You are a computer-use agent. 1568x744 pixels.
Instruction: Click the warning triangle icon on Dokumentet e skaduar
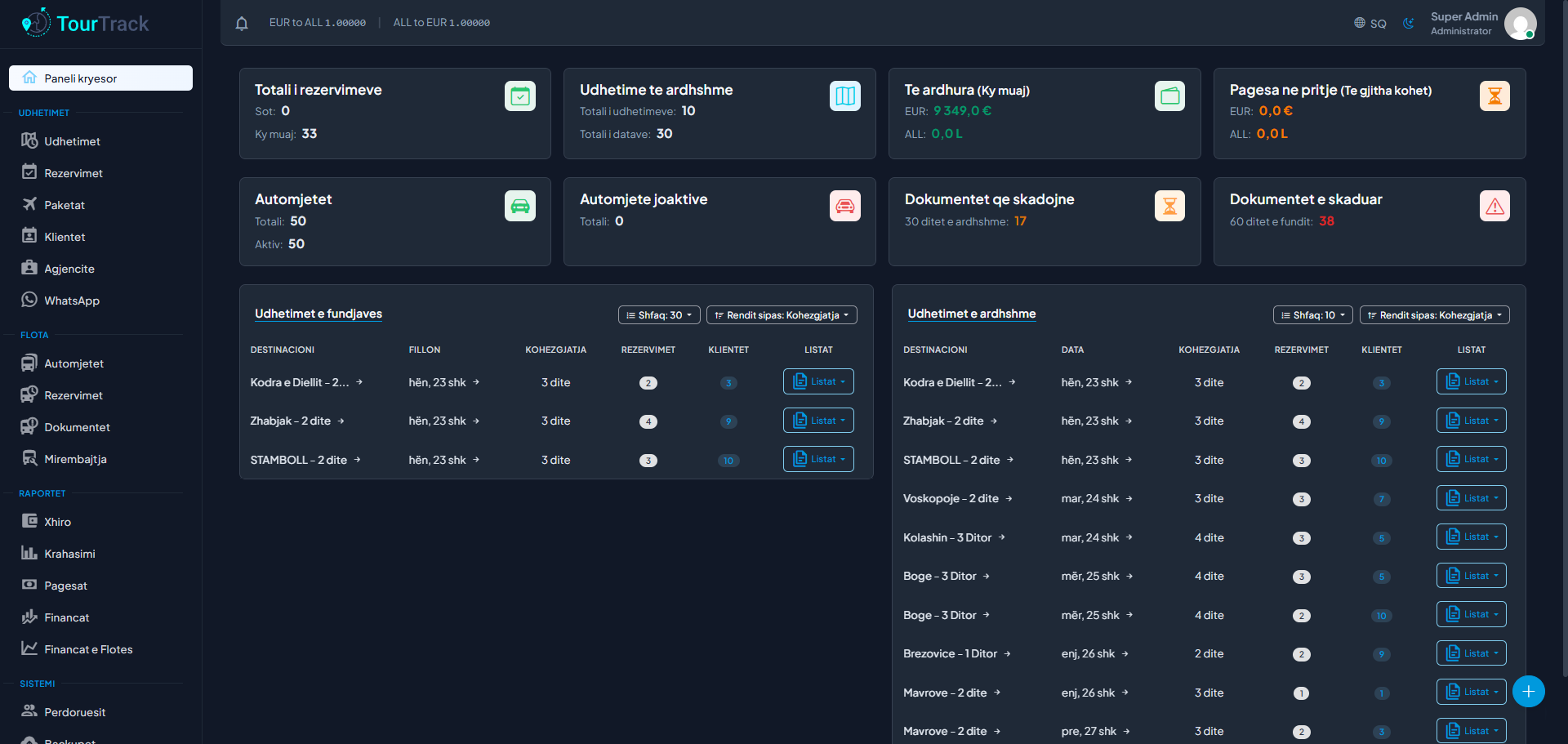[1494, 206]
